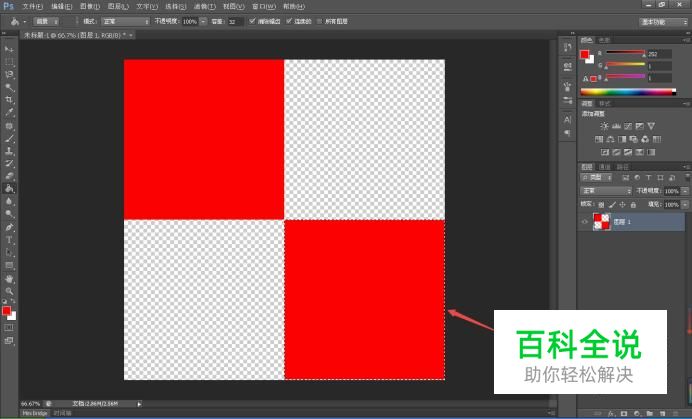Select the Healing Brush tool
The height and width of the screenshot is (419, 692).
click(x=9, y=126)
